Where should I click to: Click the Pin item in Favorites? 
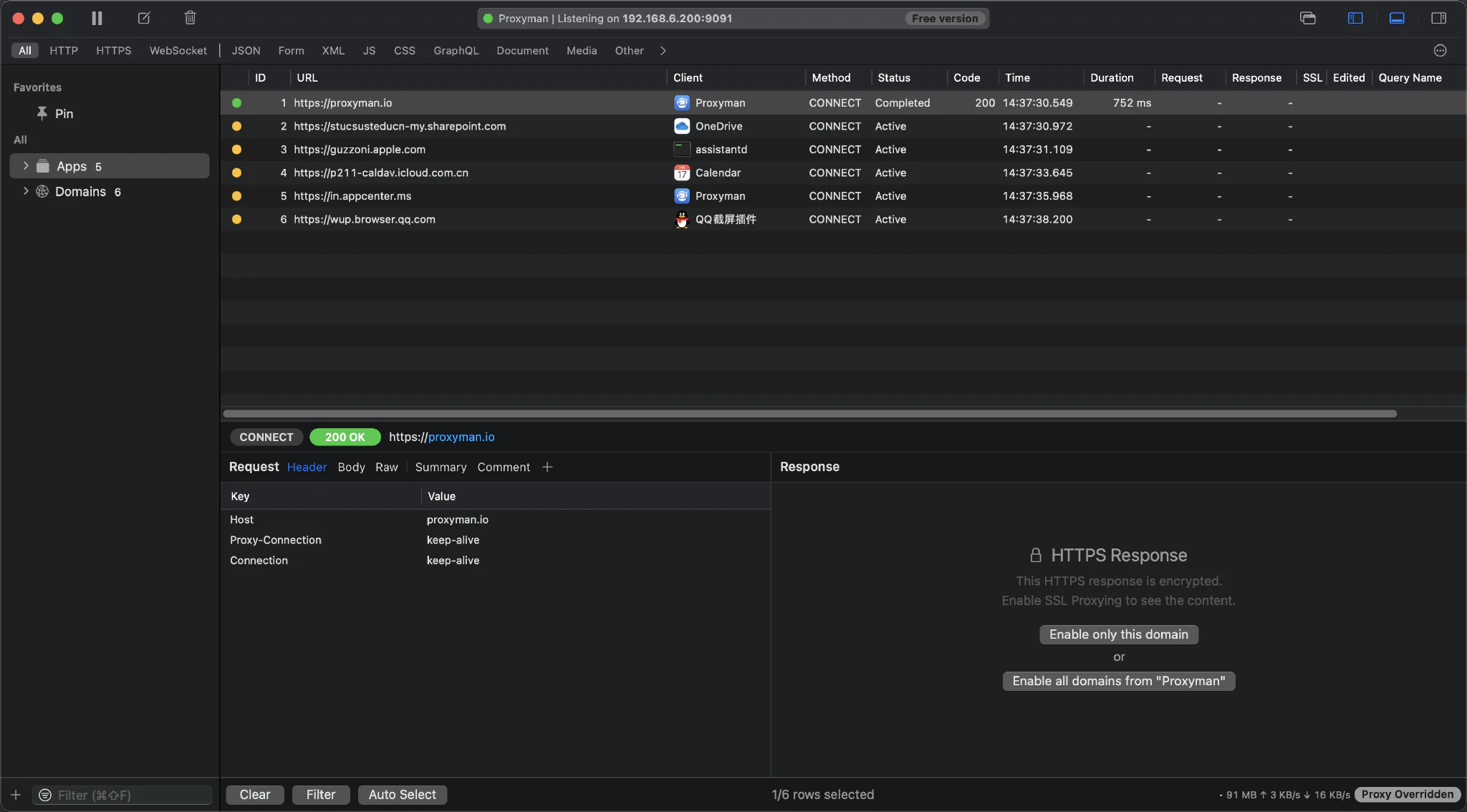(64, 113)
